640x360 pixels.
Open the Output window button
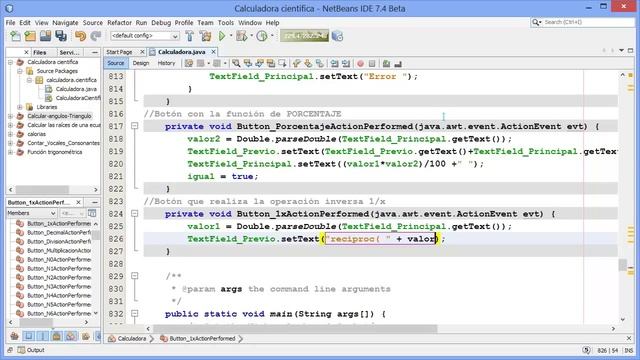point(31,350)
